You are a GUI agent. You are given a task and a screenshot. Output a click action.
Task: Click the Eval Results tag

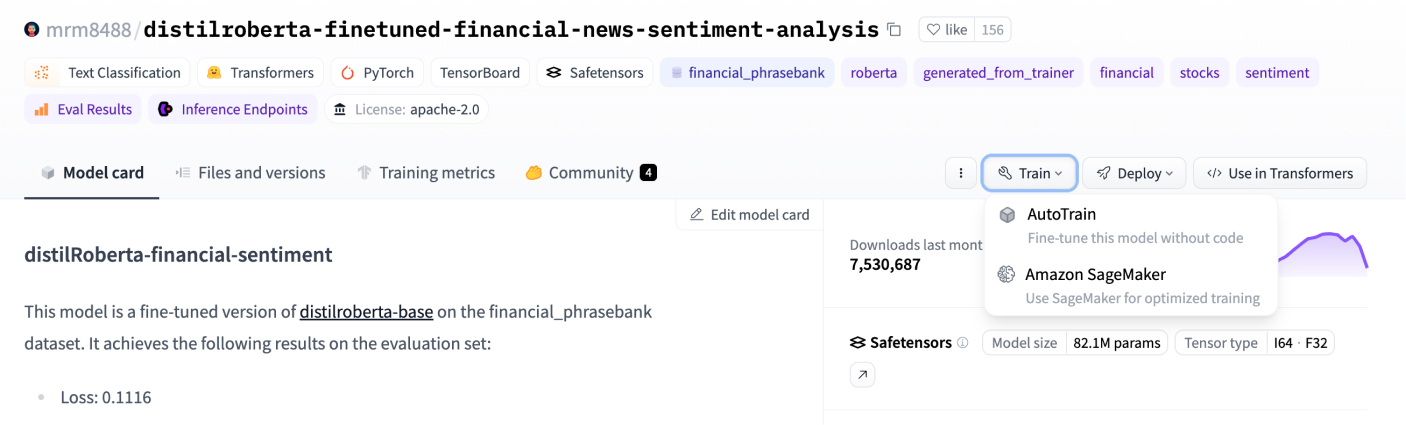click(83, 110)
